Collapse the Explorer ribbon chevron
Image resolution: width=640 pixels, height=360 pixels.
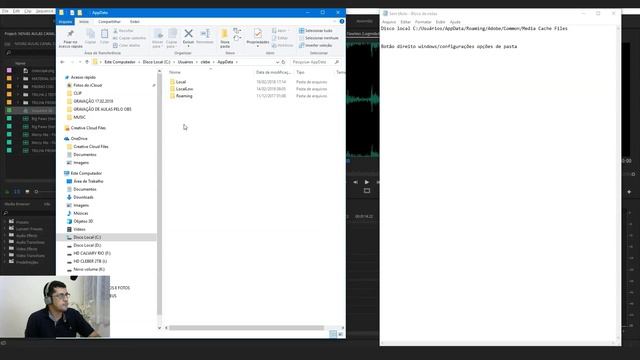pos(335,21)
